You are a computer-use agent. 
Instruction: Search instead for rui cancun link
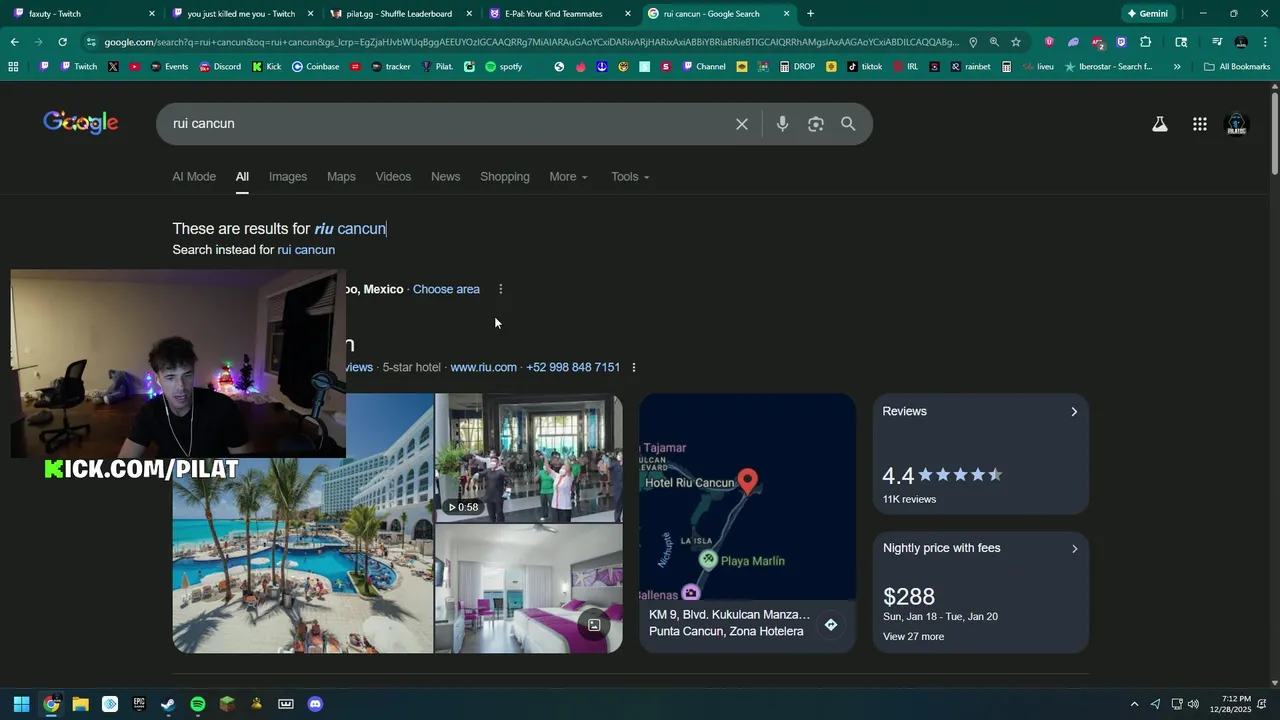tap(306, 250)
